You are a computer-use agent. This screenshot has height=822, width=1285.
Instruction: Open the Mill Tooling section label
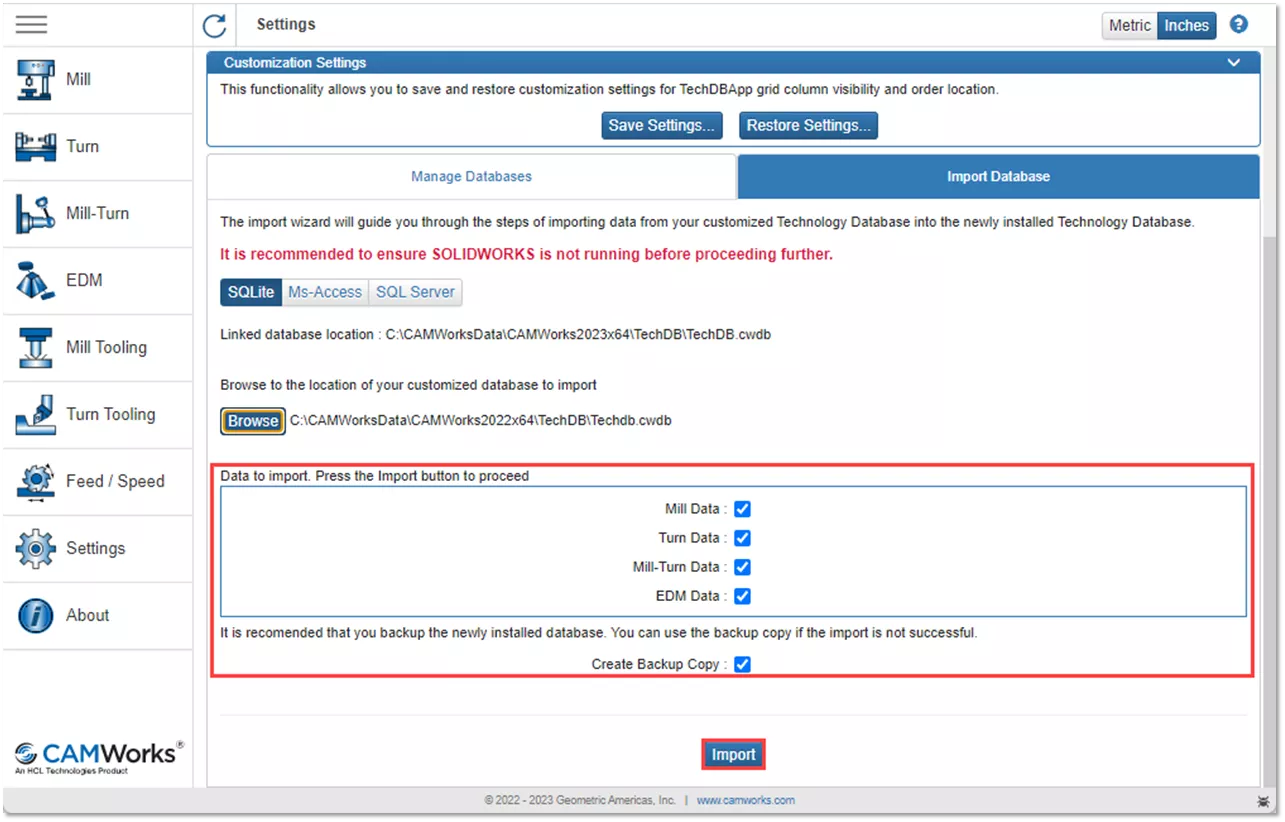(x=106, y=347)
